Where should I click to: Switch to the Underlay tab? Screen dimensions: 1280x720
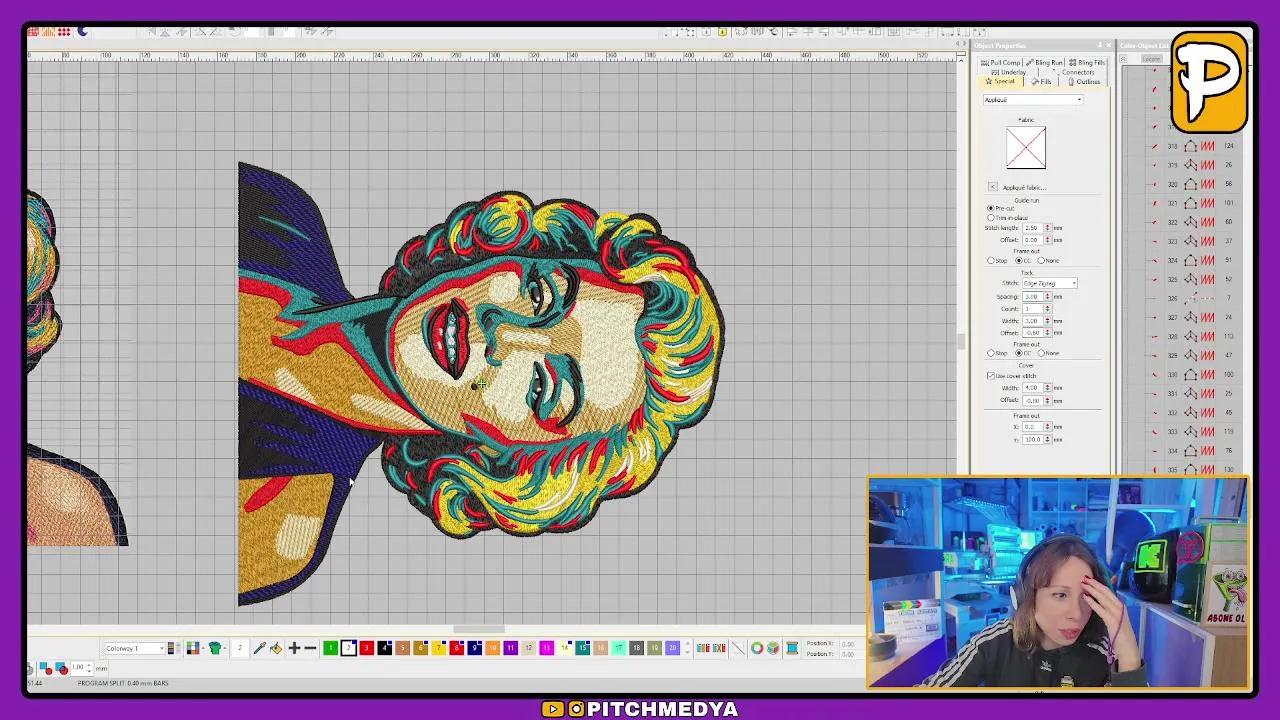tap(1008, 72)
